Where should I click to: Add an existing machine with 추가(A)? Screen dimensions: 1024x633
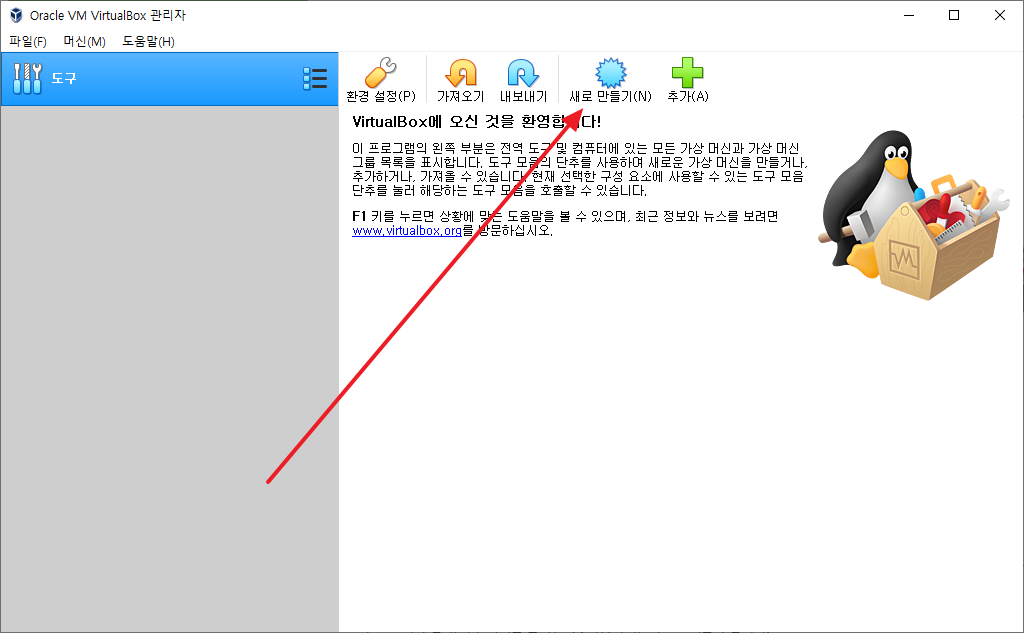688,80
